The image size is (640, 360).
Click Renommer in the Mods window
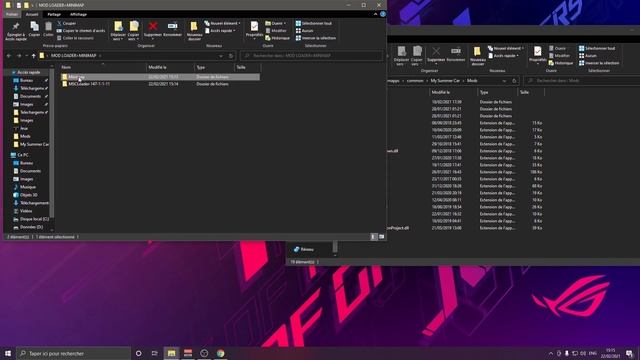[456, 54]
